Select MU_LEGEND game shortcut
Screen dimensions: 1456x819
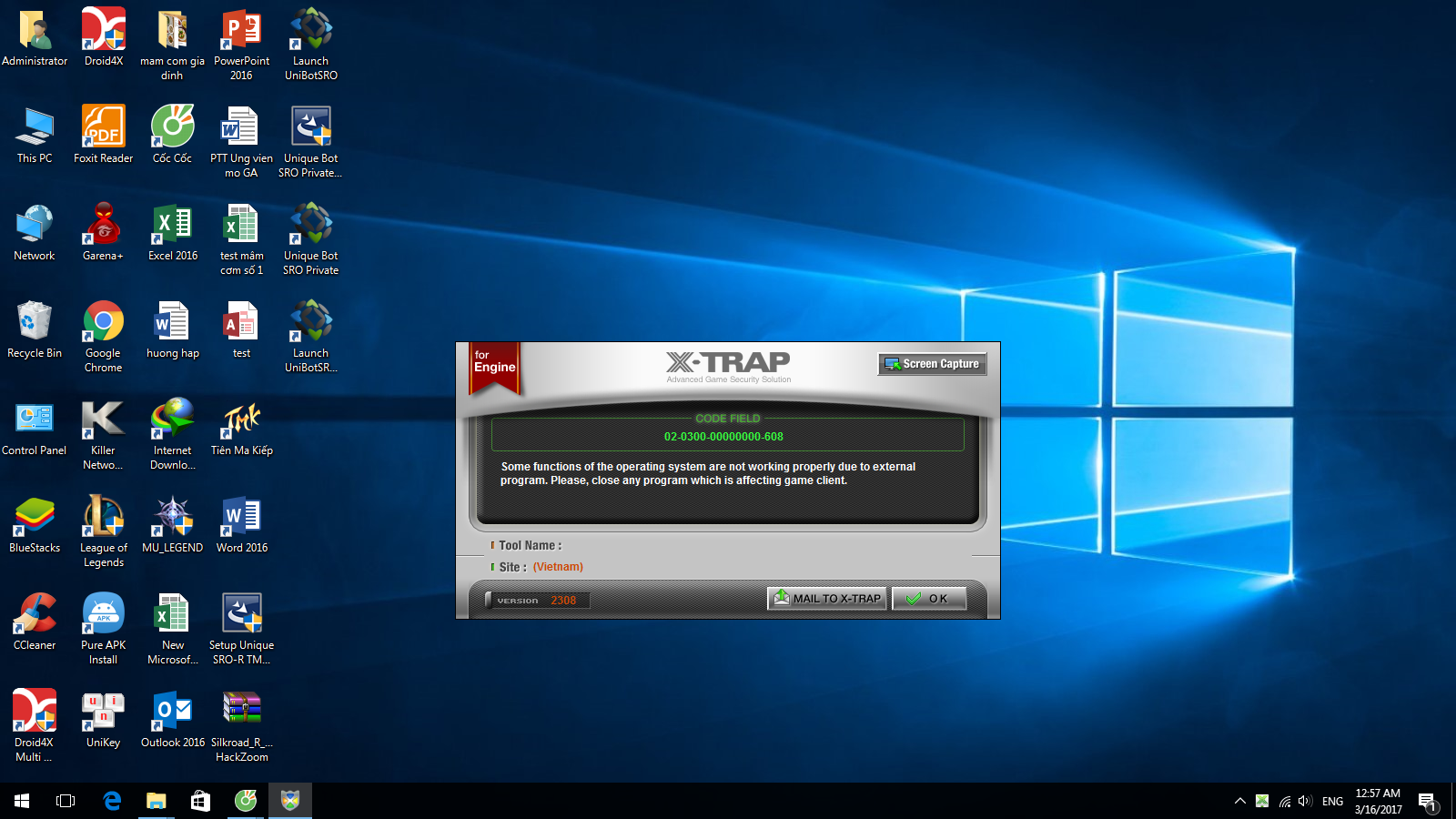[172, 525]
